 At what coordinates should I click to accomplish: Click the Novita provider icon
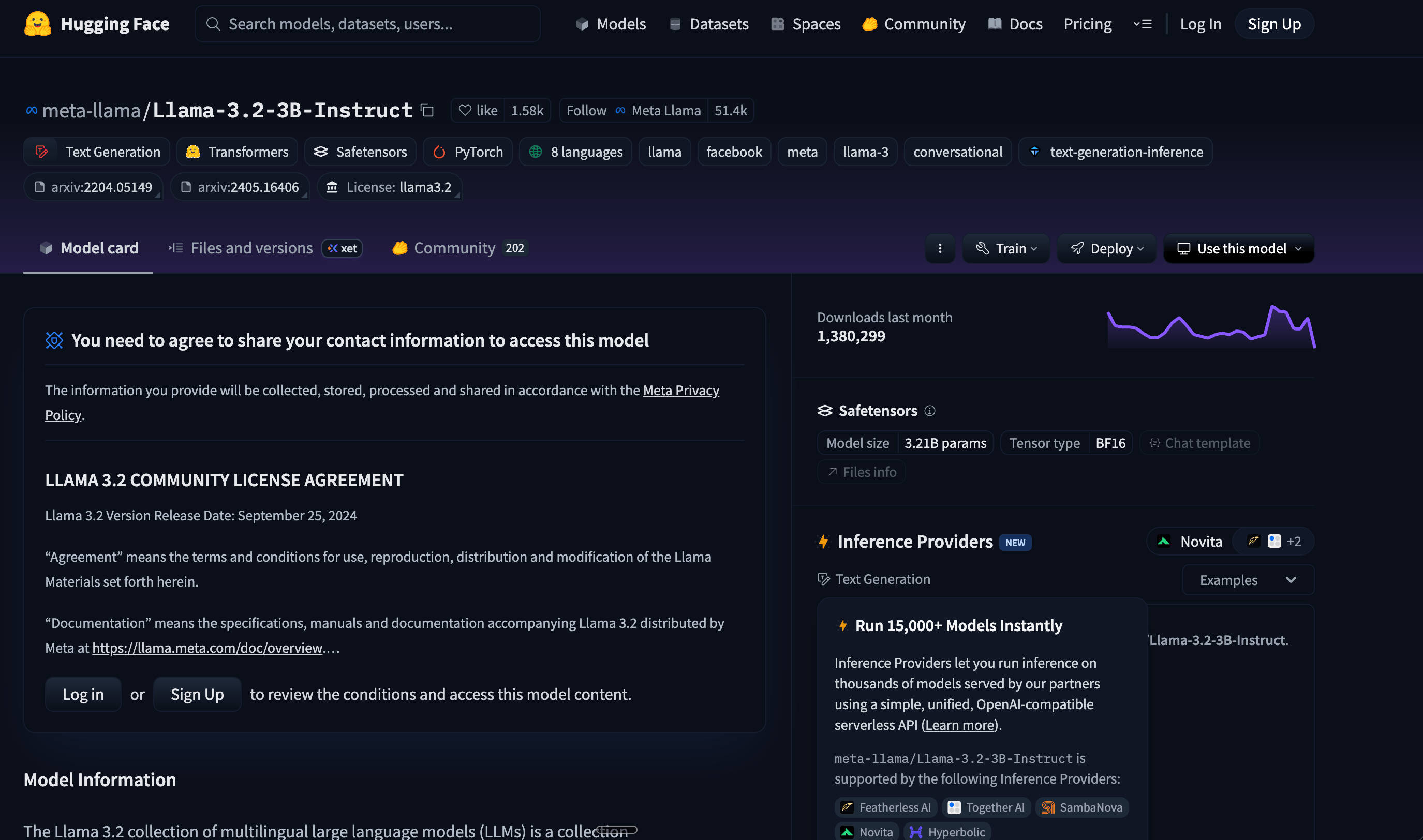click(1164, 542)
